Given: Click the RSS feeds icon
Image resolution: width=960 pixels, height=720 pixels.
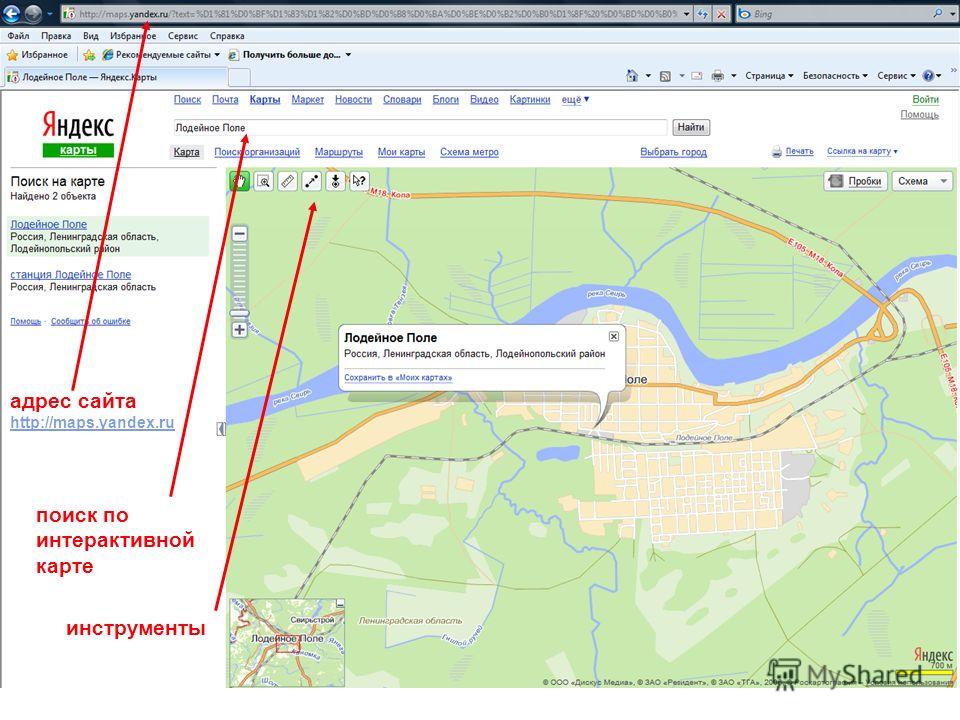Looking at the screenshot, I should (666, 76).
